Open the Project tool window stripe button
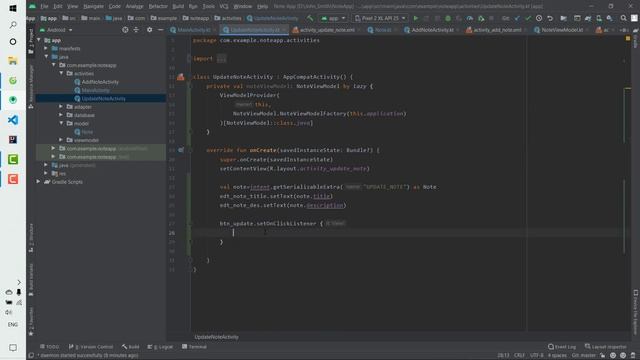640x360 pixels. click(x=31, y=41)
